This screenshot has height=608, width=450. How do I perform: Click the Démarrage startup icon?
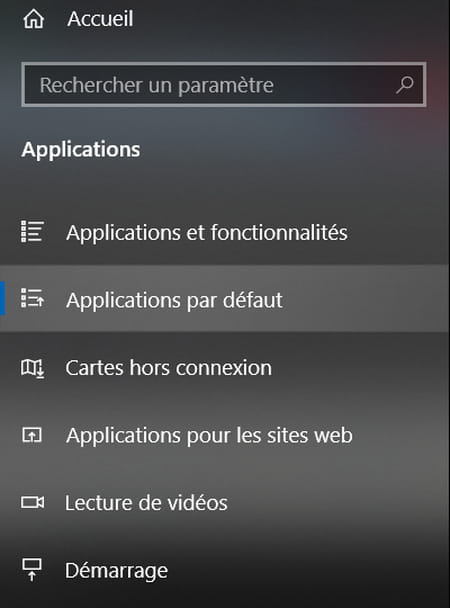[32, 570]
